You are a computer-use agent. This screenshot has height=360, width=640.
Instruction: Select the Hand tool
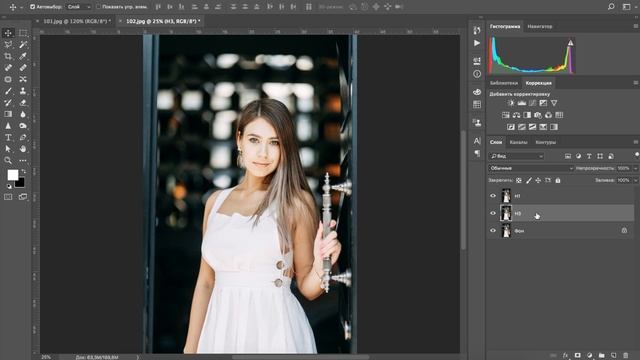coord(23,149)
